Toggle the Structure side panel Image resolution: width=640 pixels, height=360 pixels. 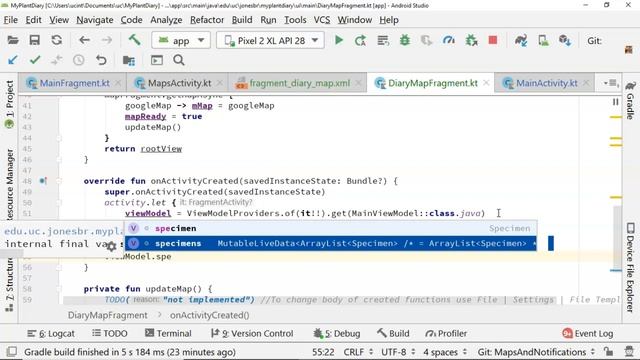tap(9, 285)
